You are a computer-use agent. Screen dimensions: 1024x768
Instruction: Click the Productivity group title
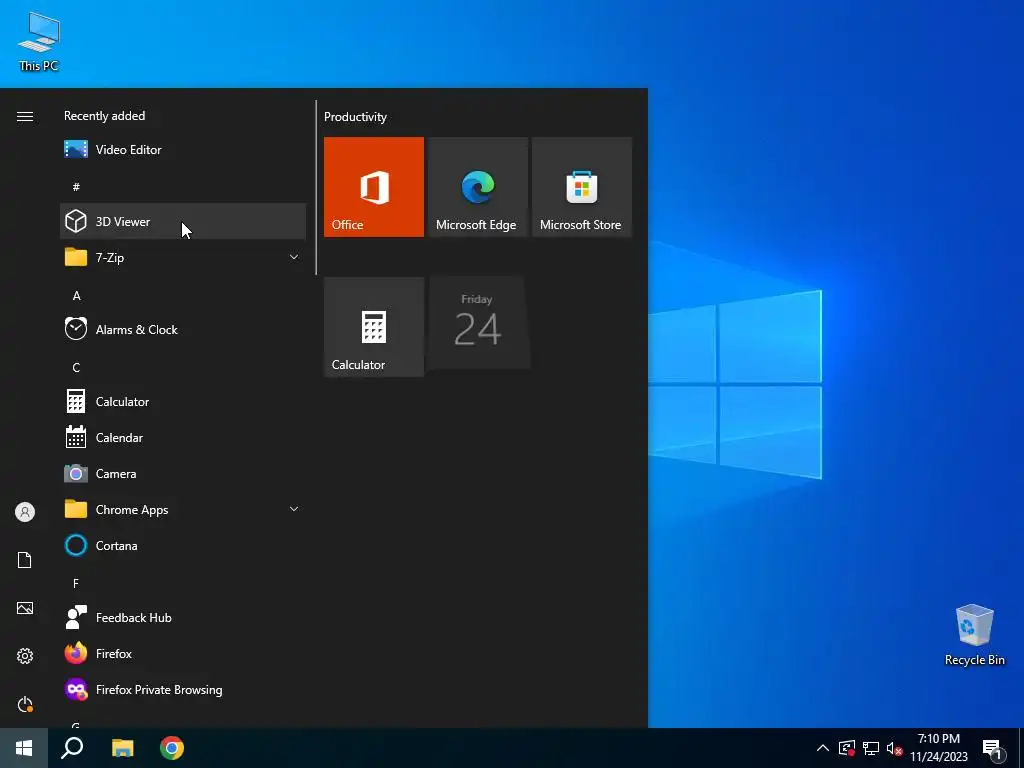coord(355,117)
